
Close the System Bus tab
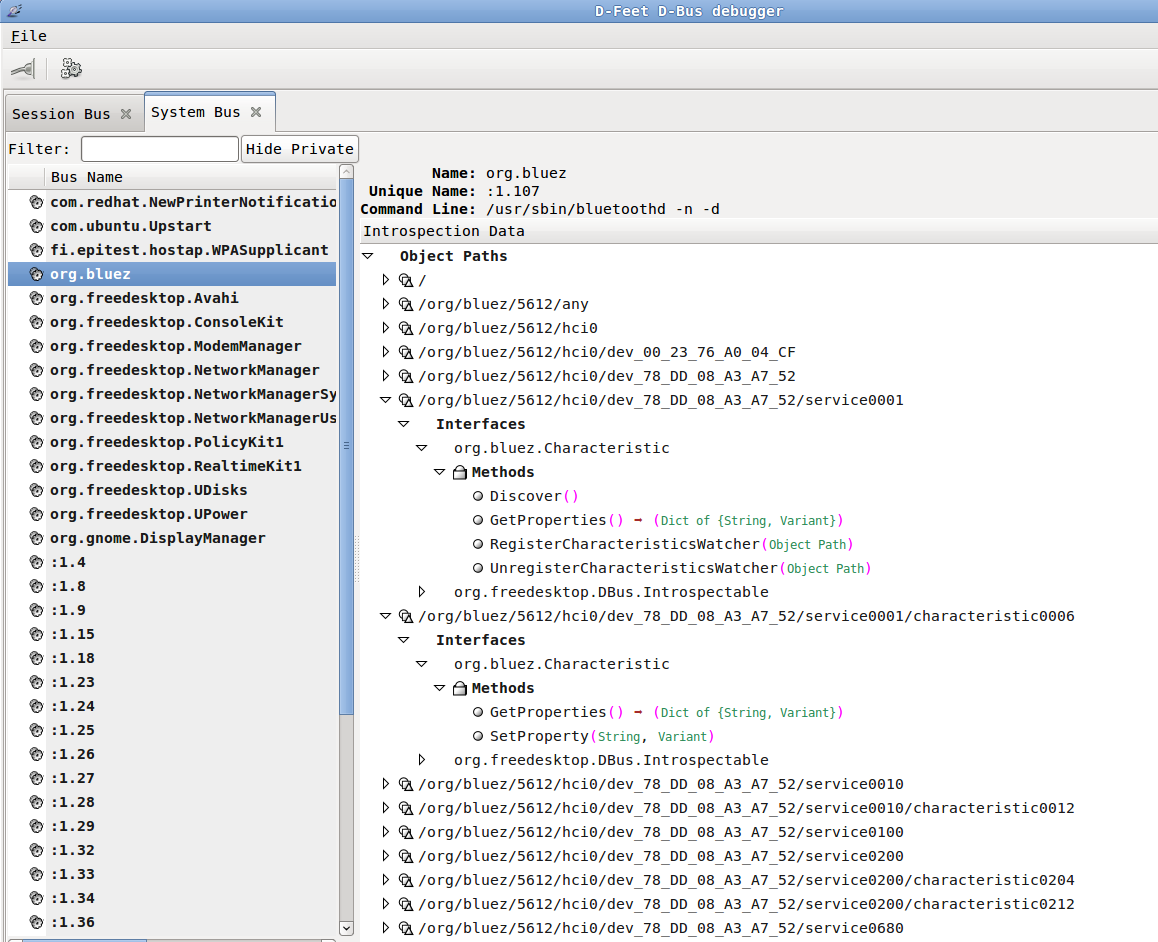click(x=256, y=112)
